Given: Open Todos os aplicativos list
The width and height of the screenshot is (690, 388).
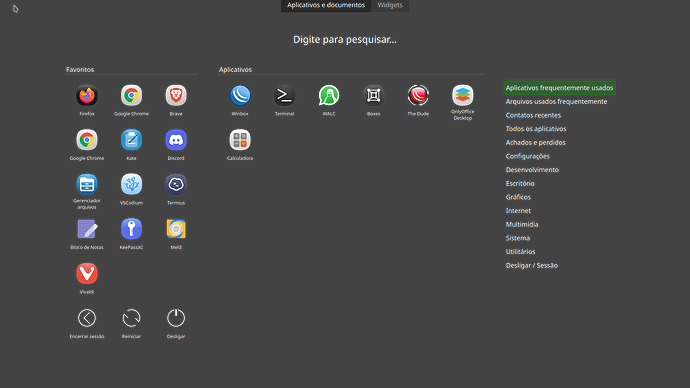Looking at the screenshot, I should (536, 129).
